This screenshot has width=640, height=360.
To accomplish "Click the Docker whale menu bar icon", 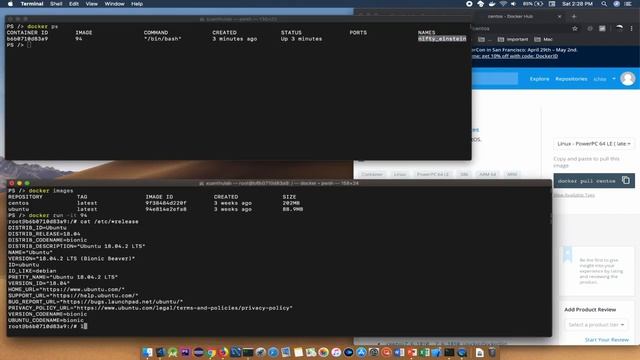I will pos(492,4).
